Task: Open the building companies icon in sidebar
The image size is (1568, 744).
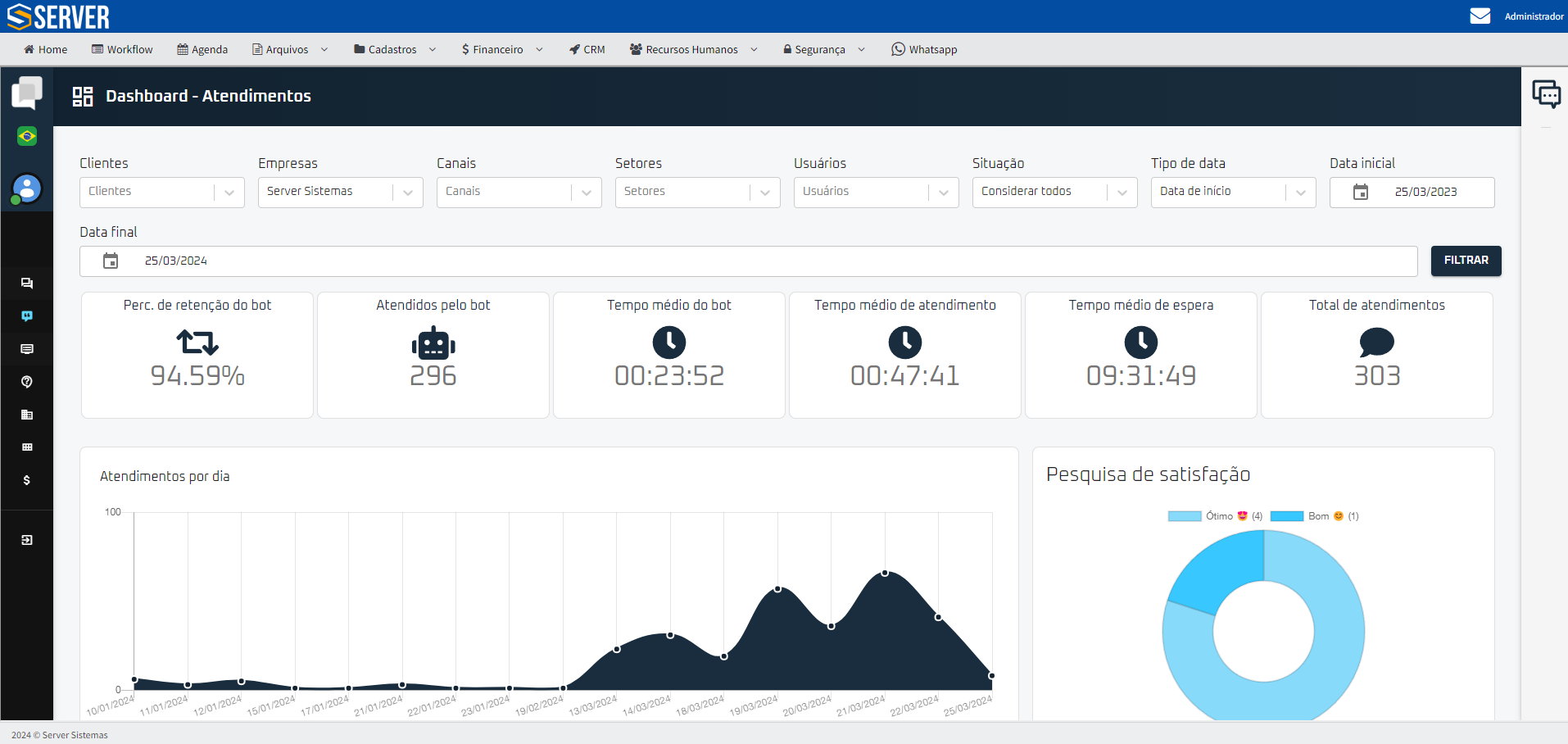Action: tap(27, 415)
